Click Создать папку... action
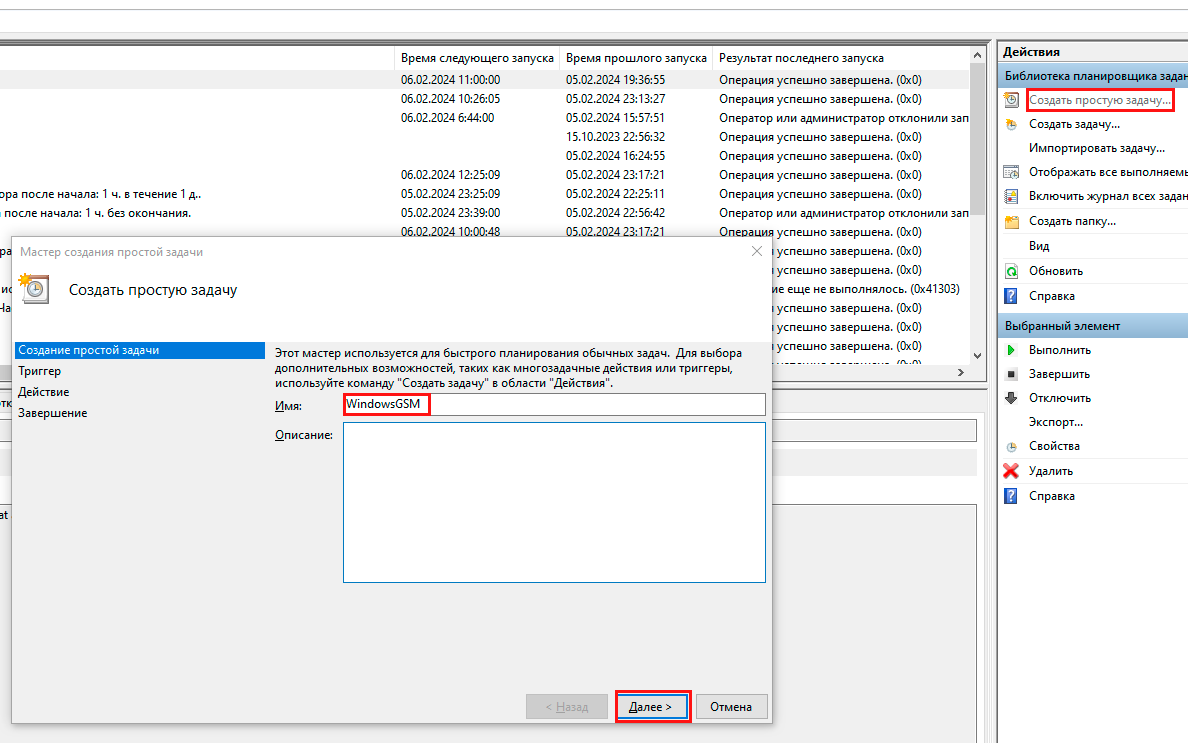 [x=1072, y=221]
